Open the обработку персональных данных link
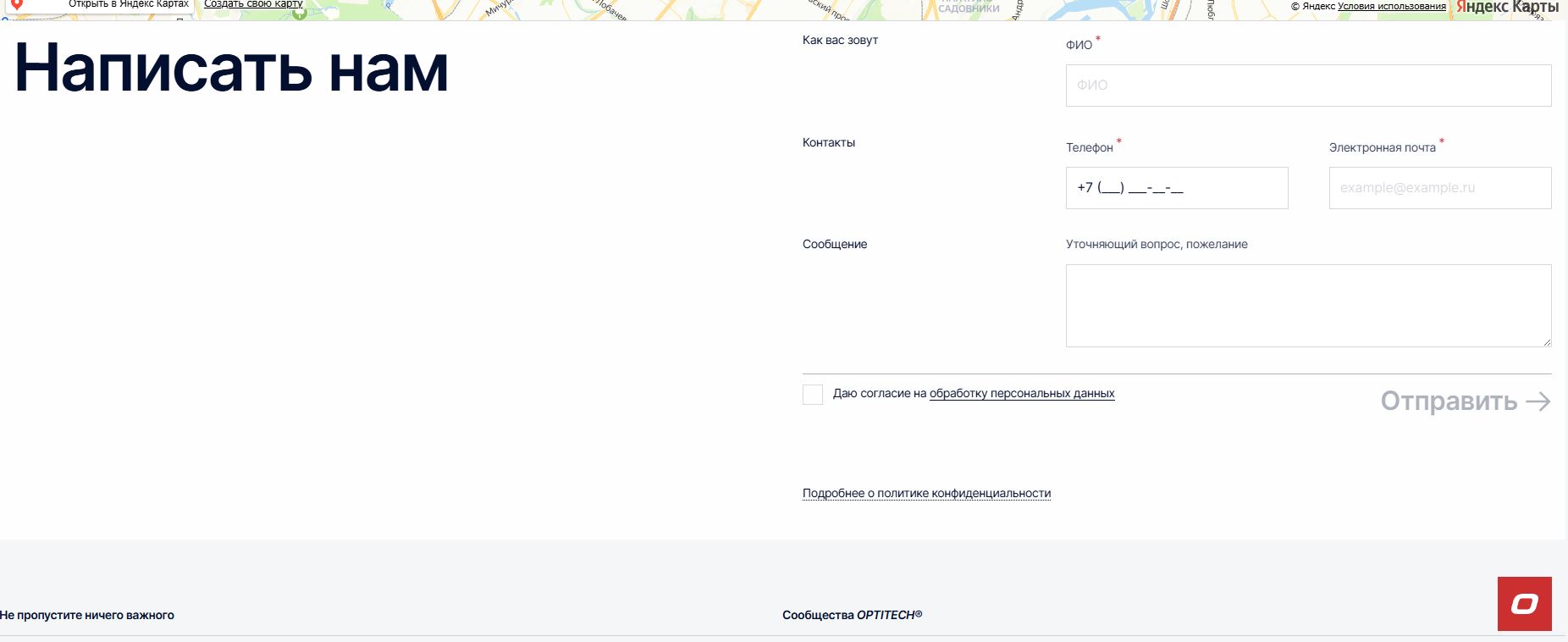 tap(1022, 393)
